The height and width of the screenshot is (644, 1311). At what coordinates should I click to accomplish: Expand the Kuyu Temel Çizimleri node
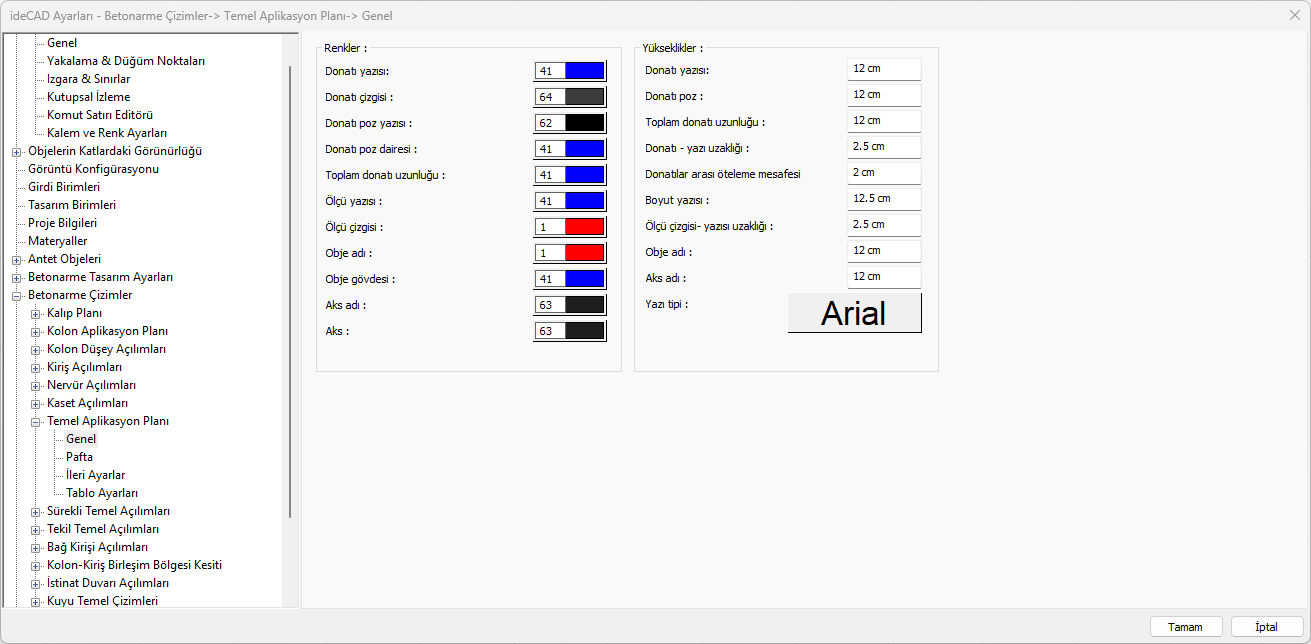coord(36,601)
